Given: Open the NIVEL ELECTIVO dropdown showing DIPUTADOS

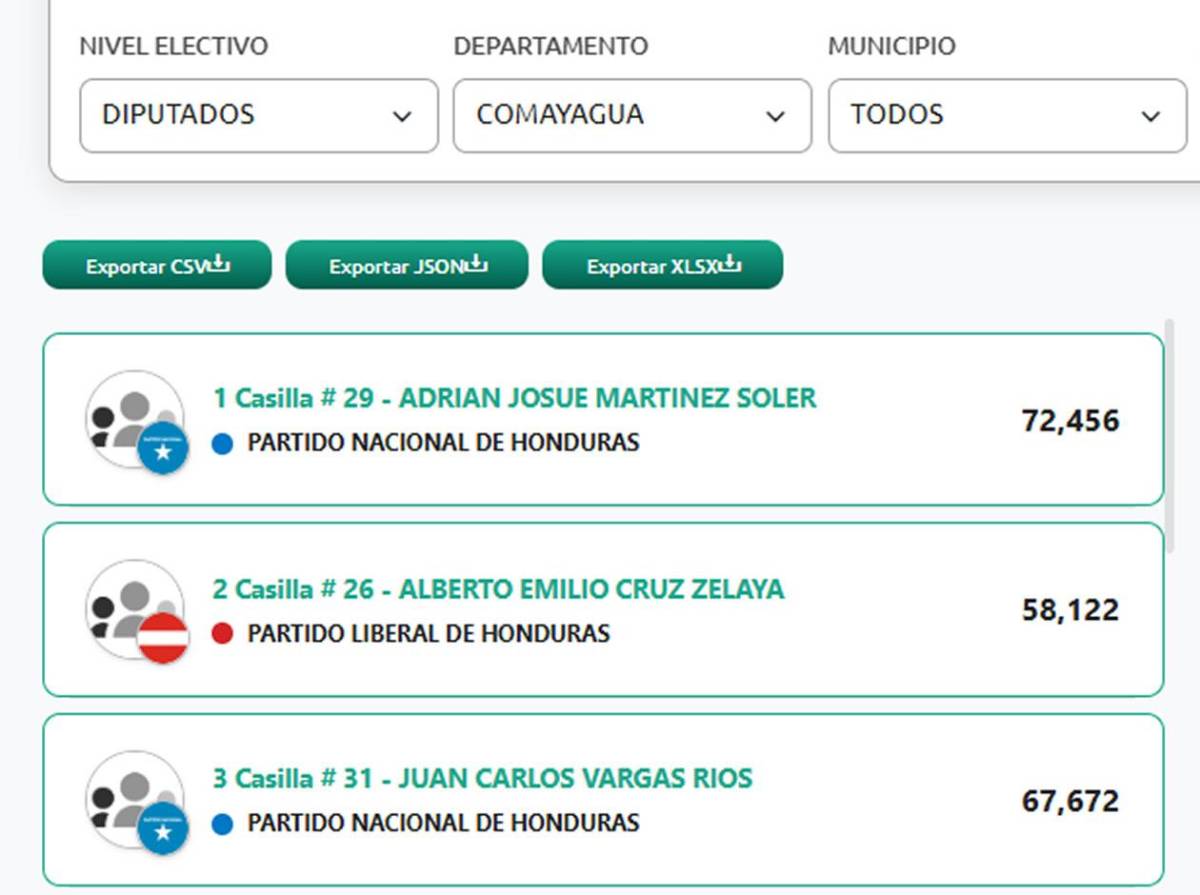Looking at the screenshot, I should click(x=257, y=115).
